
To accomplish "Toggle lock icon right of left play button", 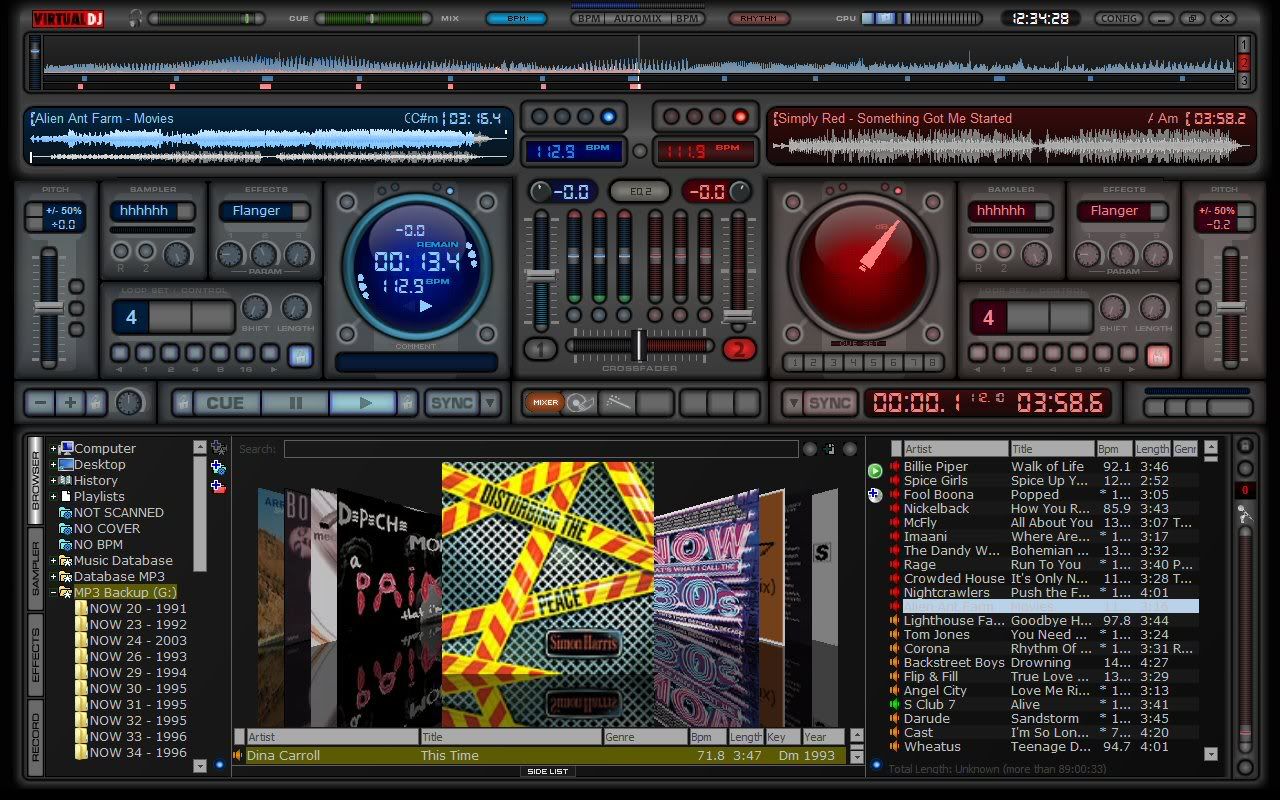I will click(x=408, y=403).
